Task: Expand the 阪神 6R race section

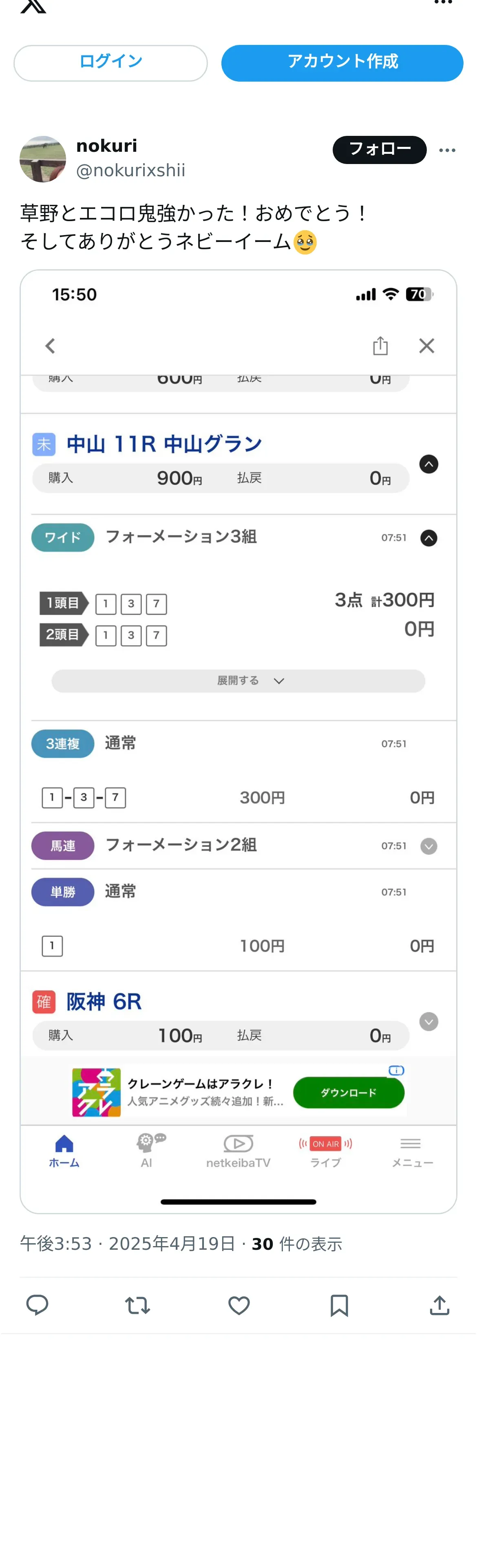Action: coord(429,1021)
